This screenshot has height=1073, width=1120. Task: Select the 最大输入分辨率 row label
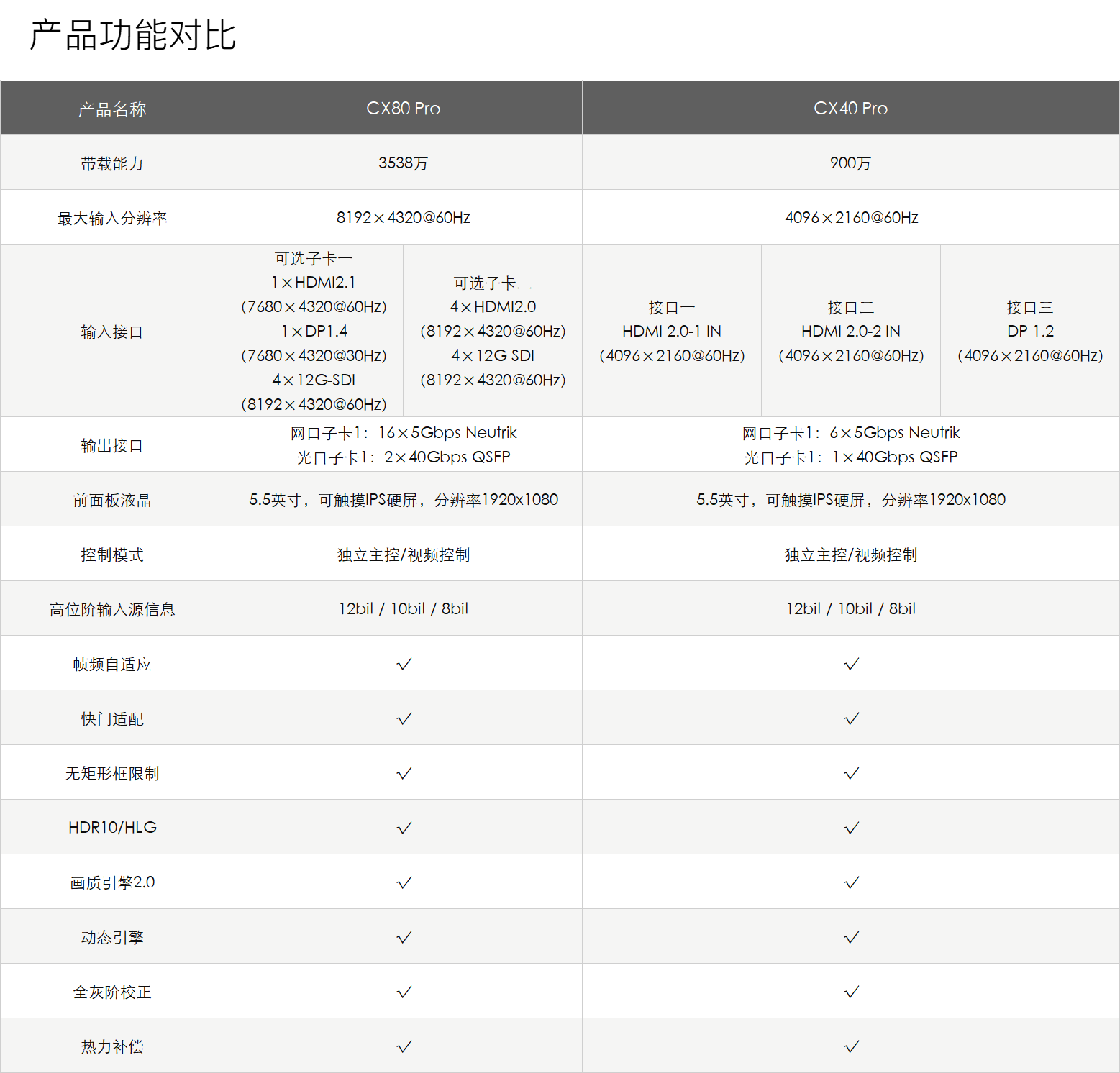coord(112,218)
